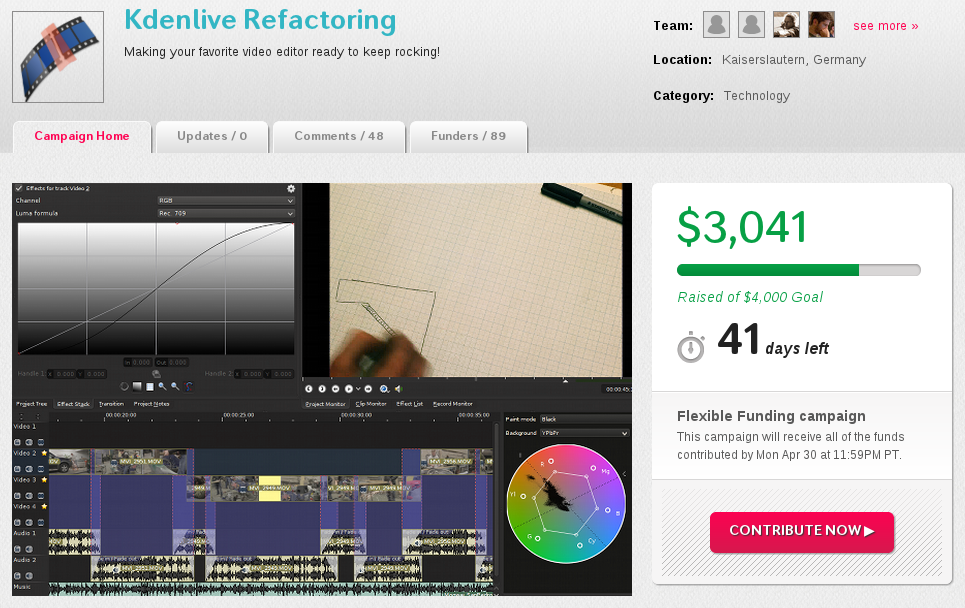
Task: Switch to the Comments / 48 tab
Action: tap(339, 136)
